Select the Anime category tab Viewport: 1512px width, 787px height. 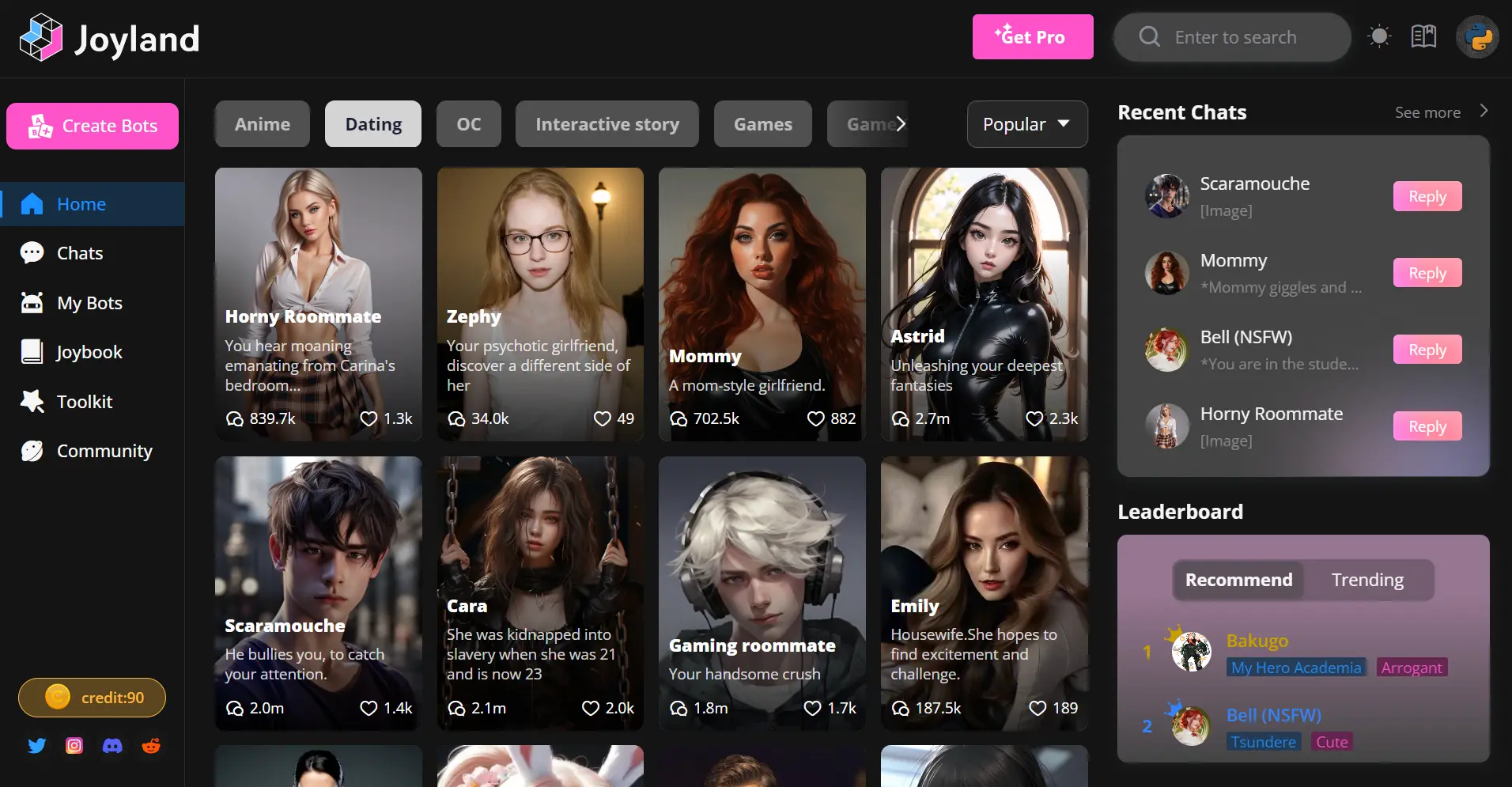tap(263, 124)
